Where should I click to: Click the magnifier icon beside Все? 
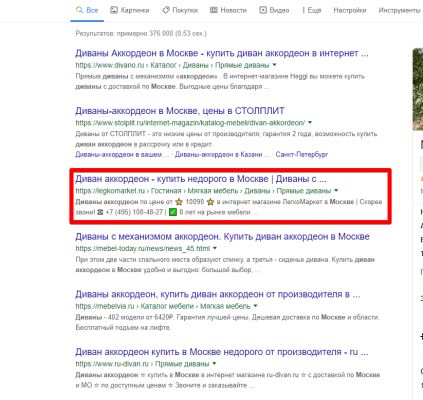click(x=79, y=10)
